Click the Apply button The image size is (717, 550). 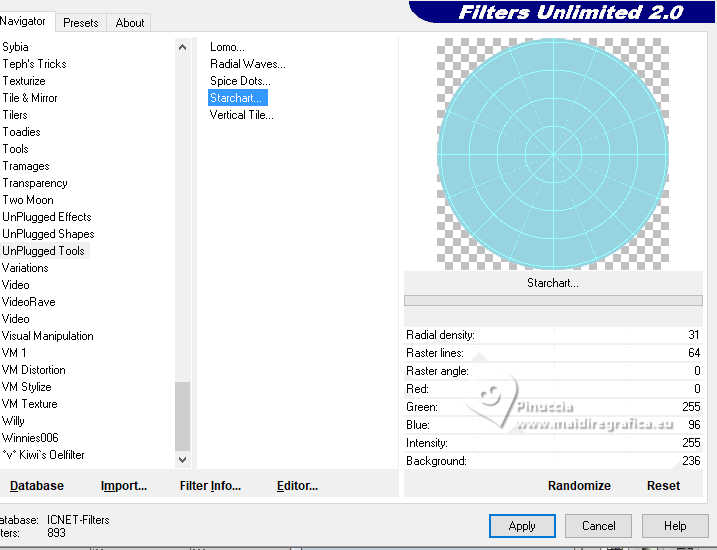522,525
